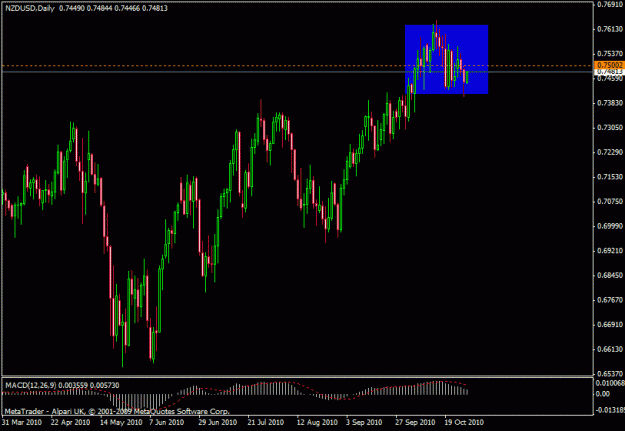The height and width of the screenshot is (431, 625).
Task: Click the 31 Mar 2010 date label
Action: coord(22,422)
